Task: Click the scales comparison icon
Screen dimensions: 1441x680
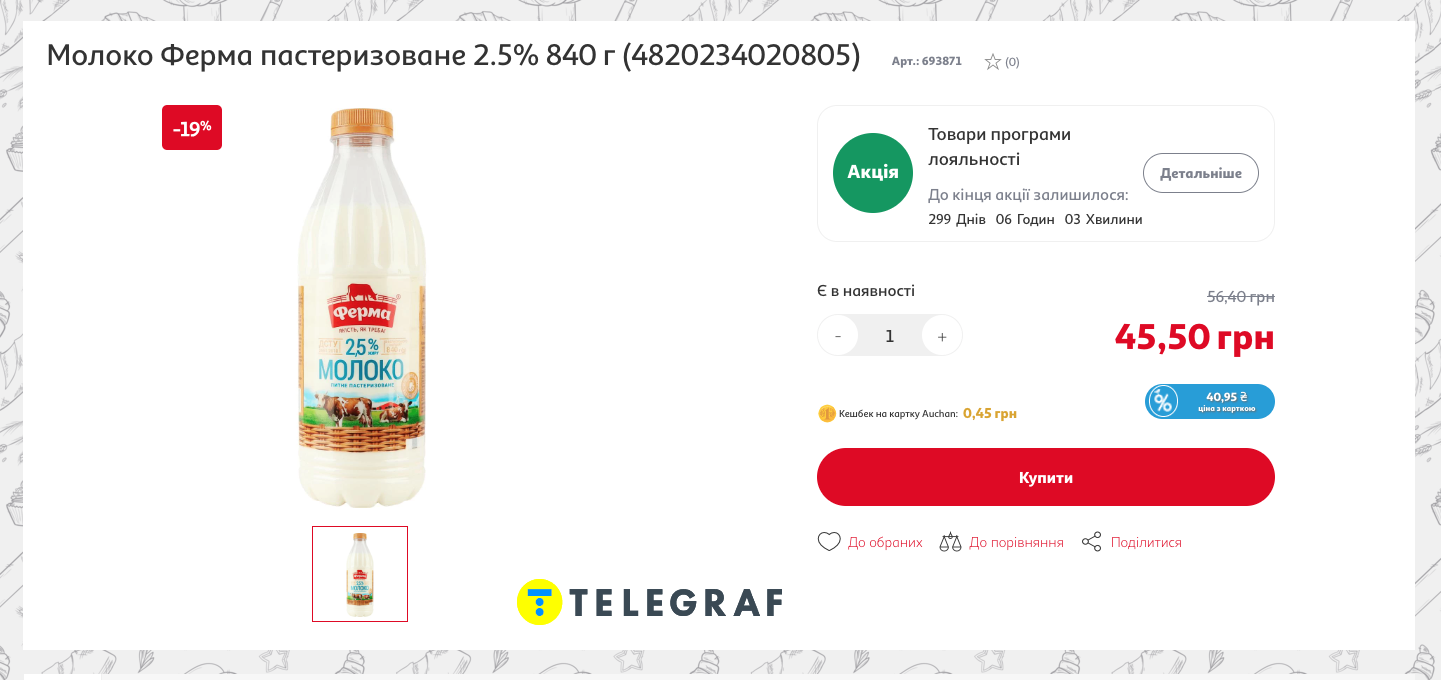Action: [950, 542]
